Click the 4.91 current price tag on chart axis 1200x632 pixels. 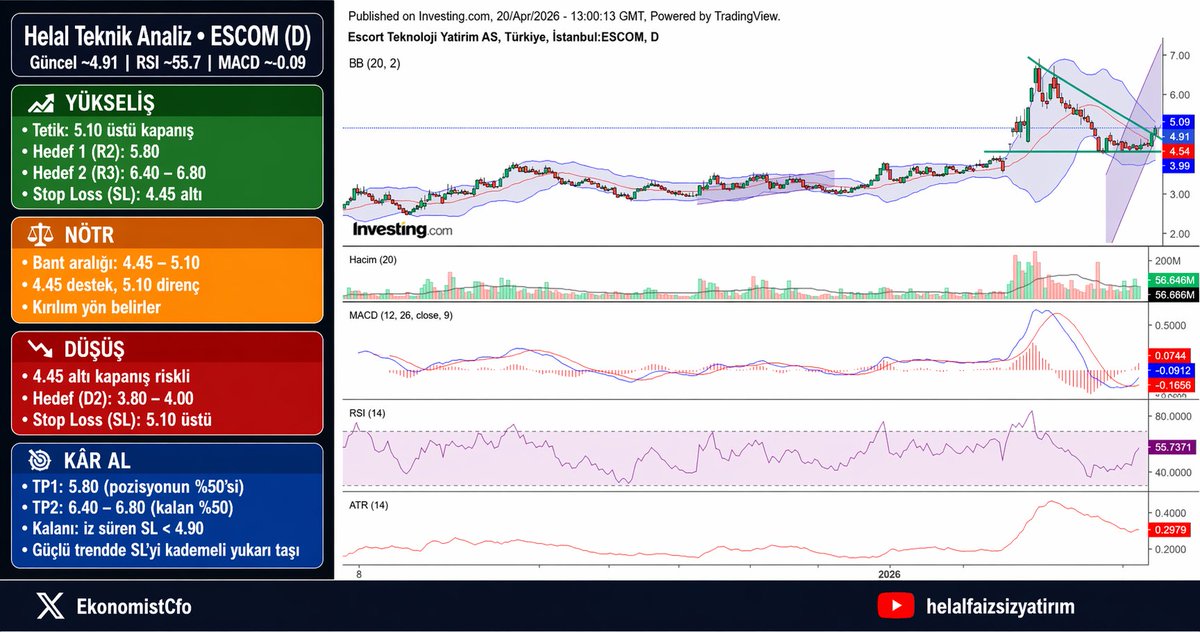(x=1178, y=136)
